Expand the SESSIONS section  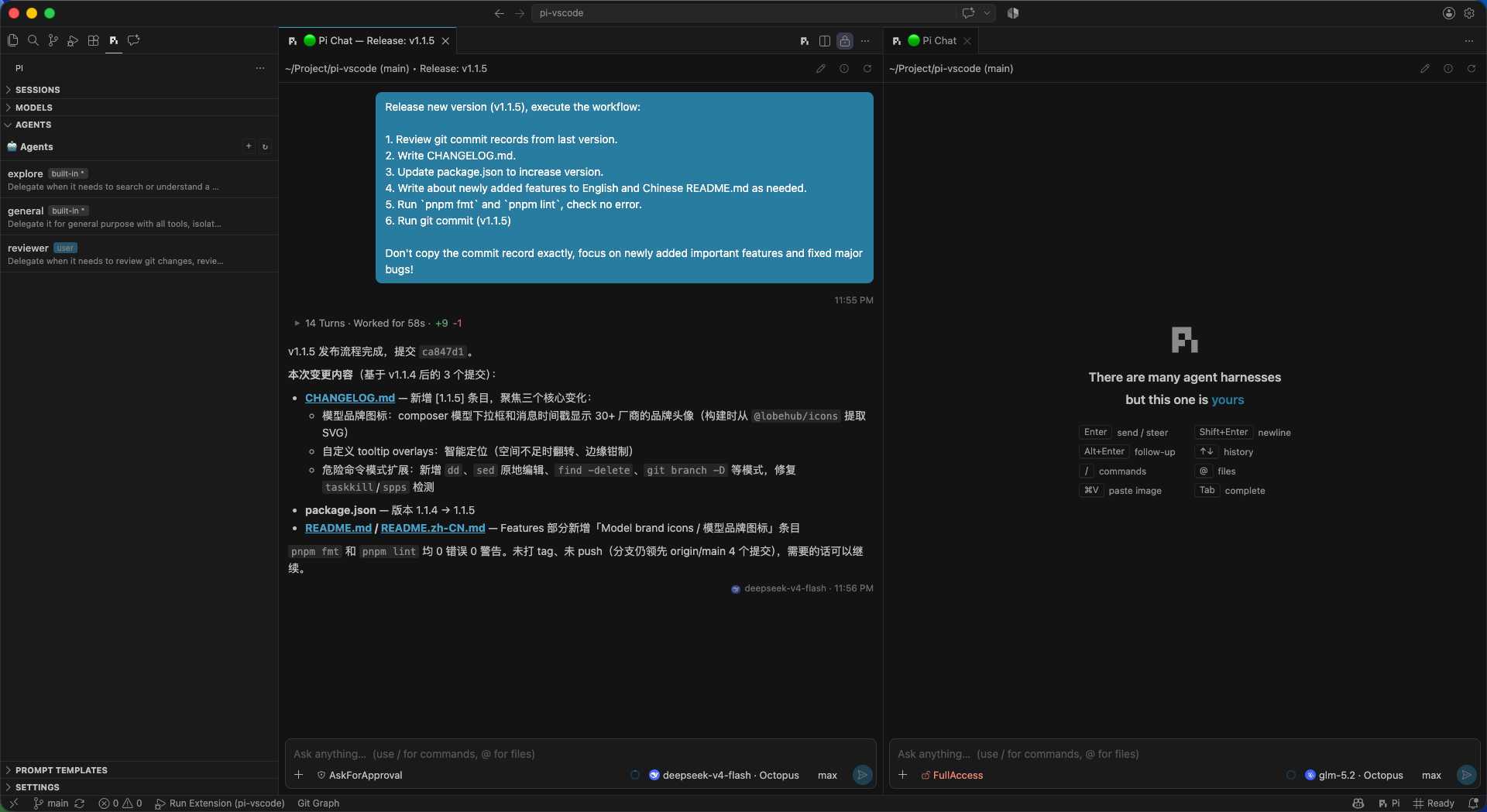[139, 90]
